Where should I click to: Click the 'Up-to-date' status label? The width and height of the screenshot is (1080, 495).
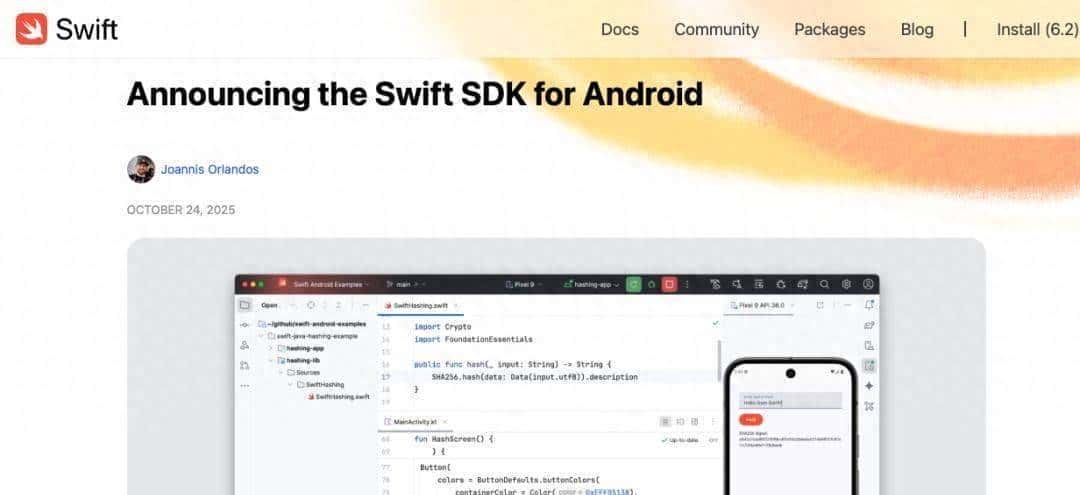point(680,440)
